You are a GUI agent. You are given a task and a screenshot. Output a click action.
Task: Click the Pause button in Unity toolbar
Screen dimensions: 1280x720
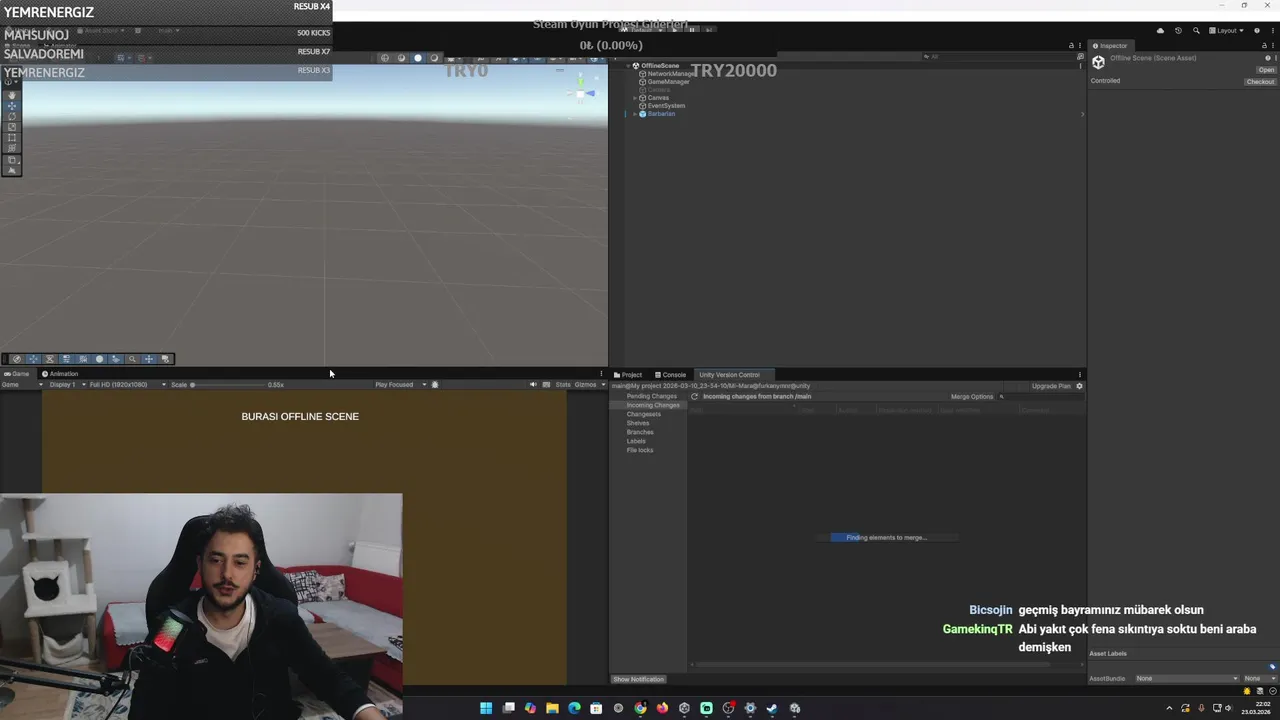tap(691, 30)
